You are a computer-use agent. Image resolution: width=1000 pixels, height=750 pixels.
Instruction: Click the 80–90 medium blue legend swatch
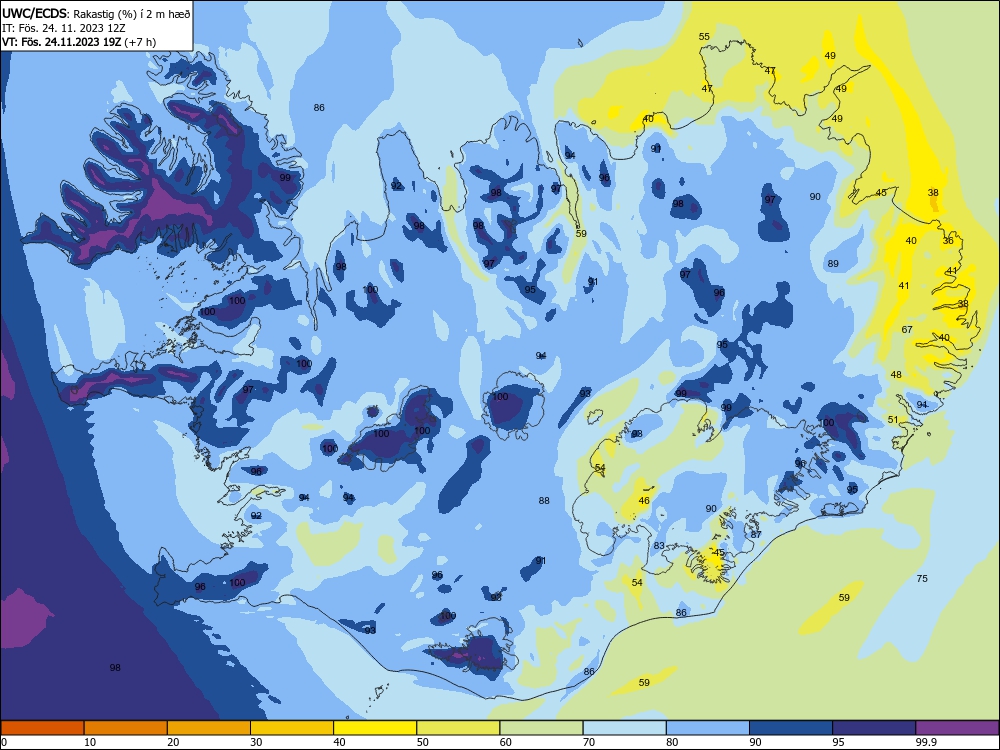pos(708,728)
